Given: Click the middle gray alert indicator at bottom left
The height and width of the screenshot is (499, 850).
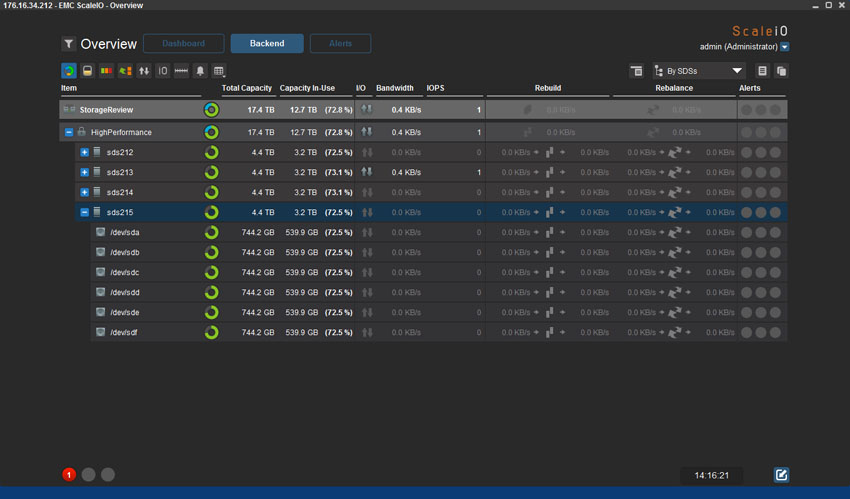Looking at the screenshot, I should (x=88, y=475).
